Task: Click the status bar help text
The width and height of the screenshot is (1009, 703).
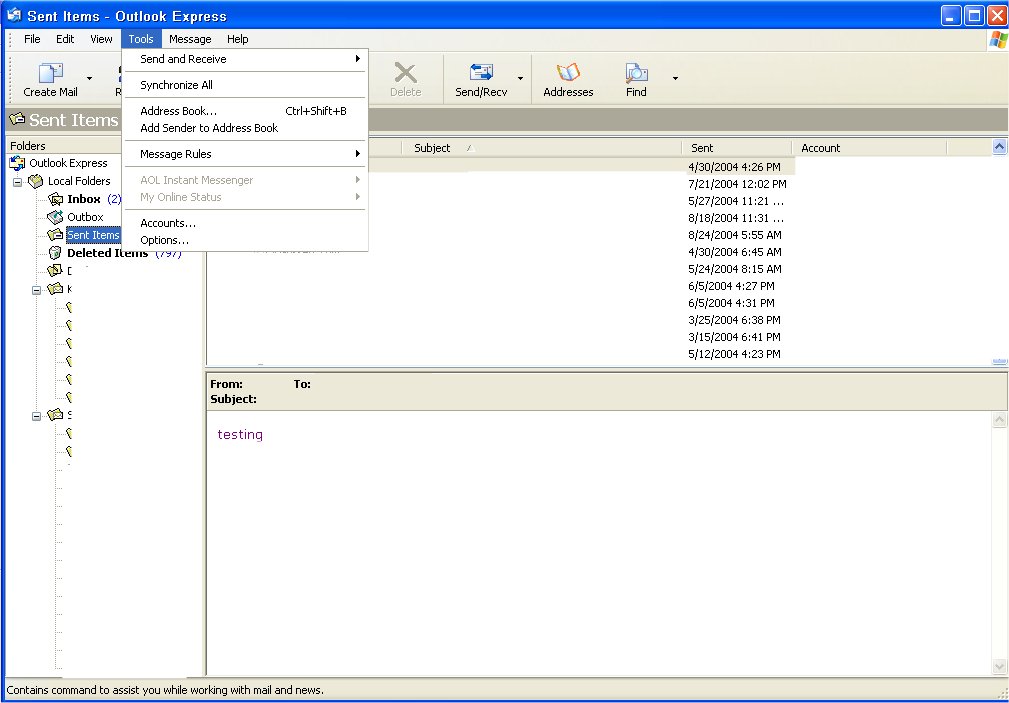Action: tap(165, 690)
